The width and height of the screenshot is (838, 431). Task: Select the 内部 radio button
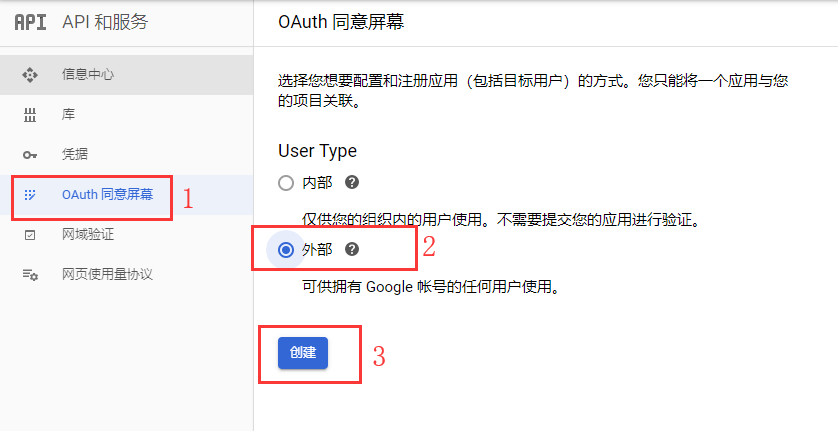(286, 183)
